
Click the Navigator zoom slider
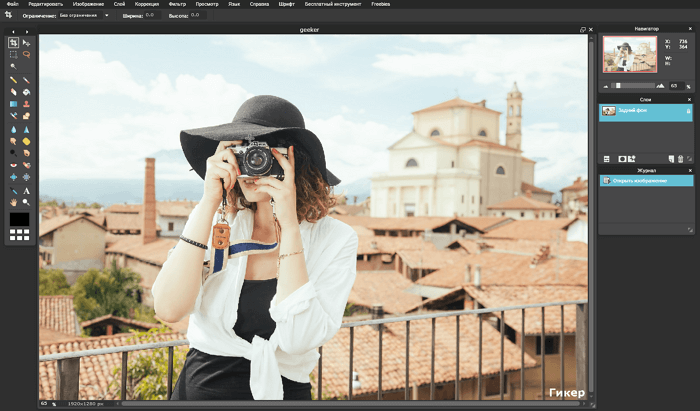pyautogui.click(x=642, y=86)
